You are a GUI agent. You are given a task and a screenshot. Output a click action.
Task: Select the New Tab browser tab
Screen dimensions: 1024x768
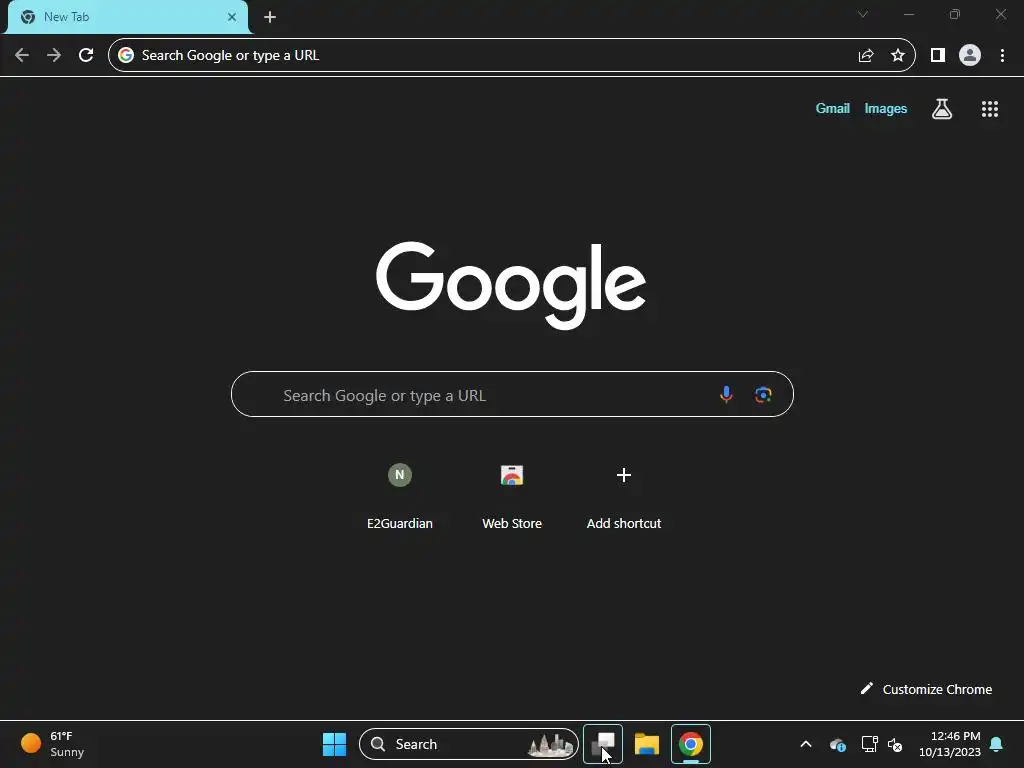click(127, 17)
